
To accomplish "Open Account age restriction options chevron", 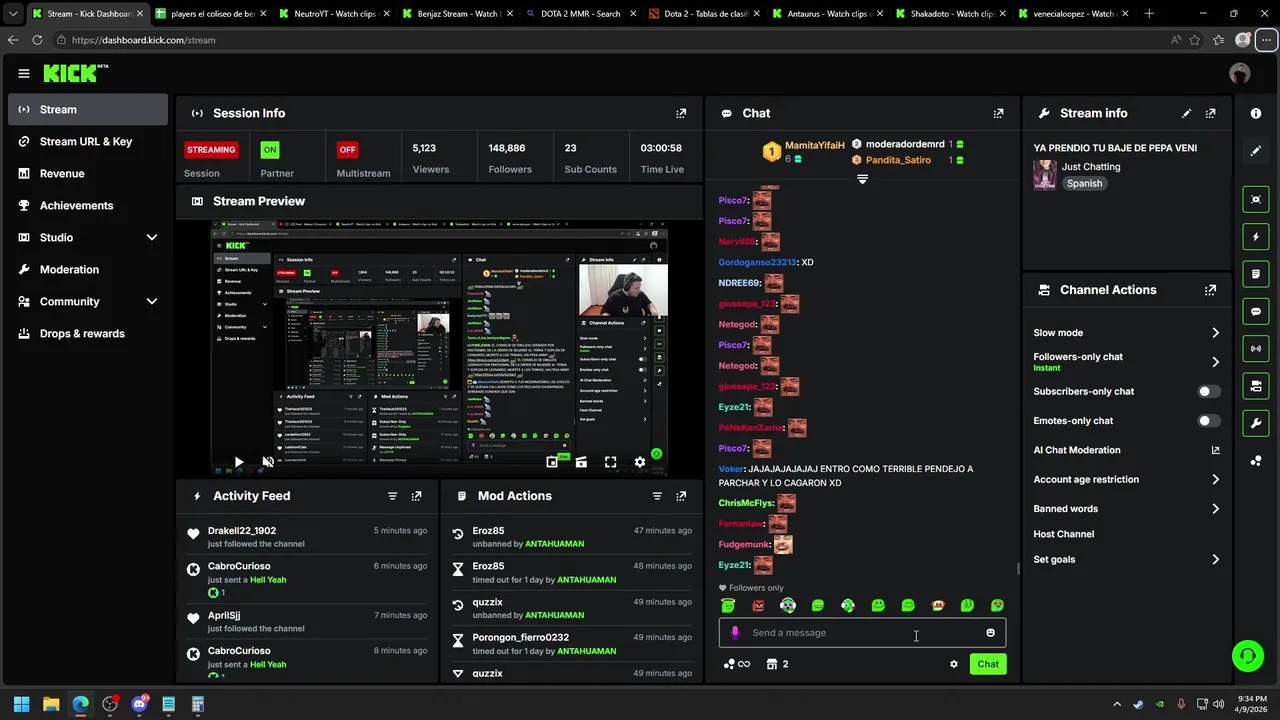I will coord(1215,480).
